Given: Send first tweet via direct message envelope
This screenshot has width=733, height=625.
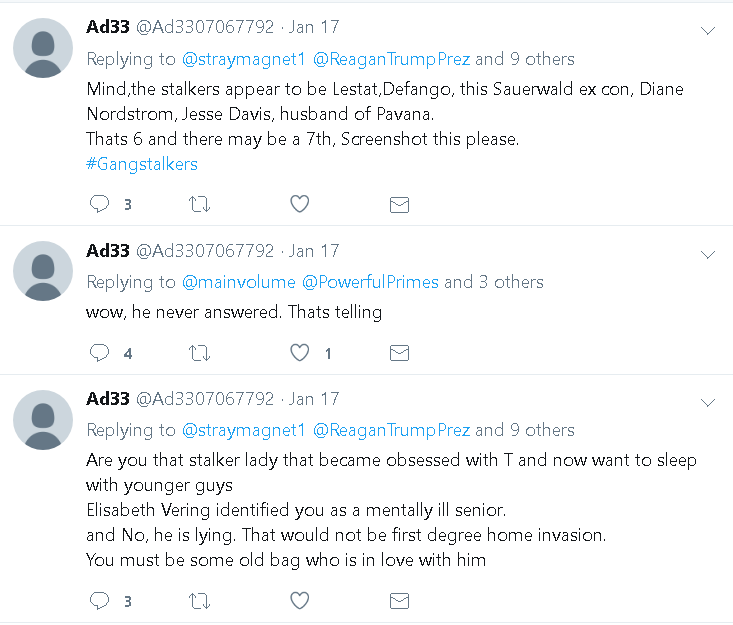Looking at the screenshot, I should [399, 204].
